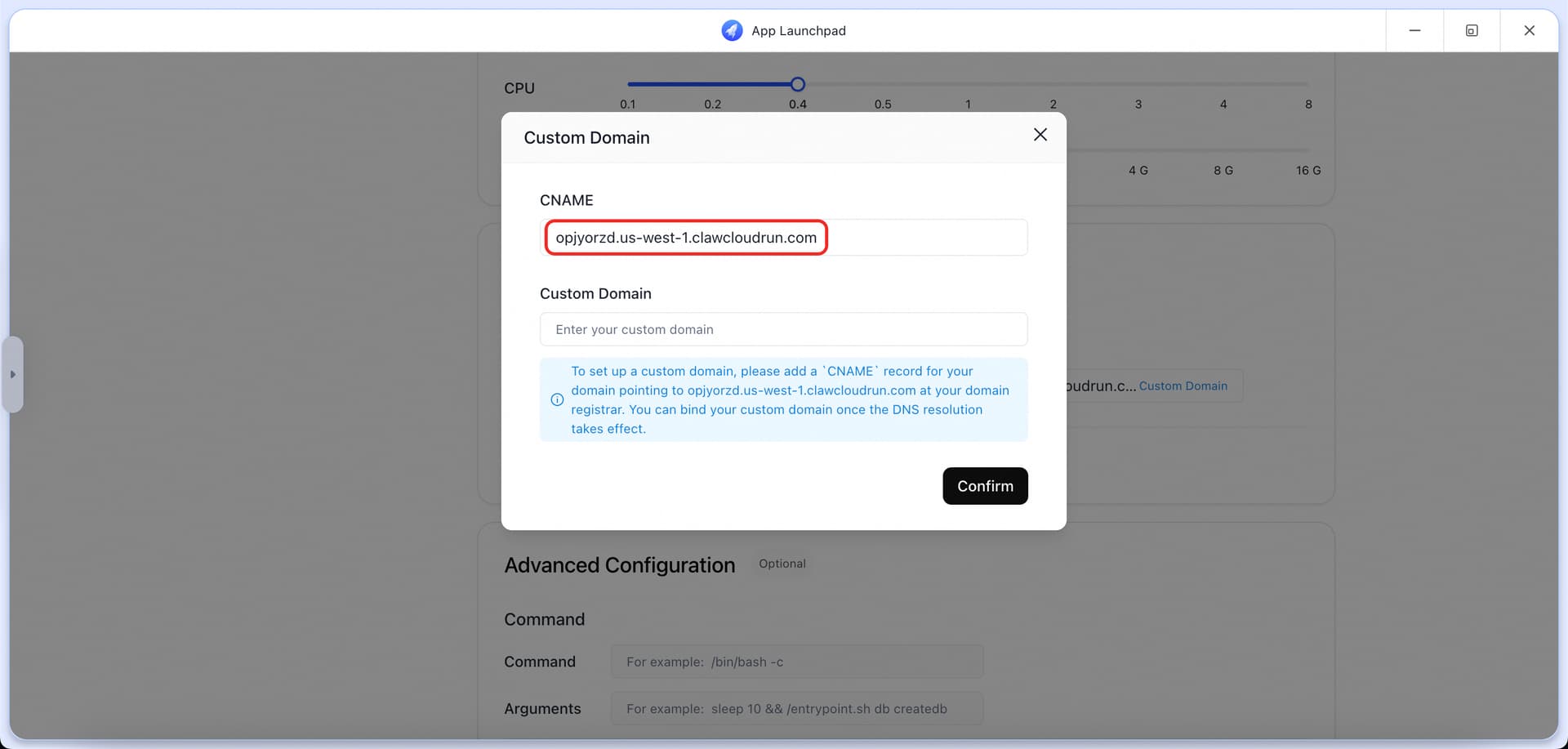The width and height of the screenshot is (1568, 749).
Task: Click the 8 G memory label
Action: (x=1223, y=171)
